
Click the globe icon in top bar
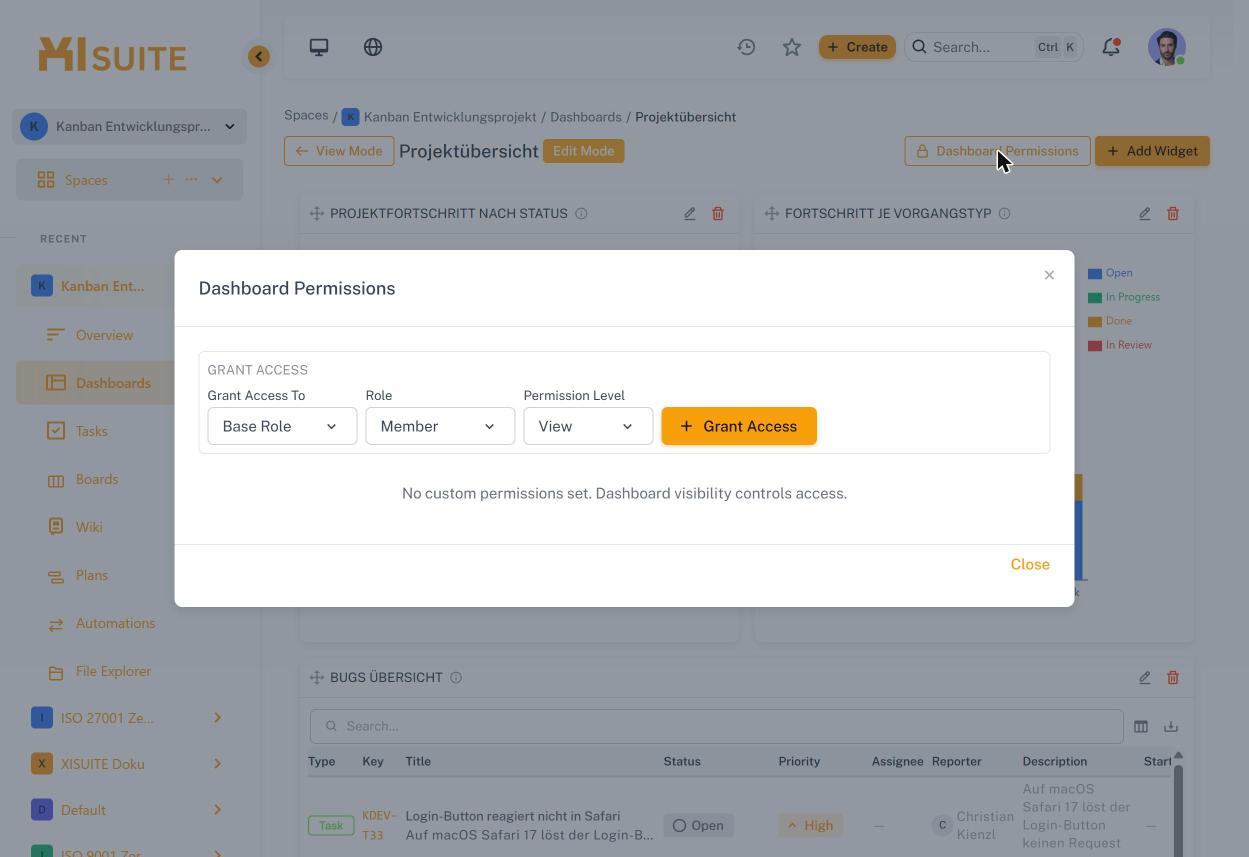[373, 47]
